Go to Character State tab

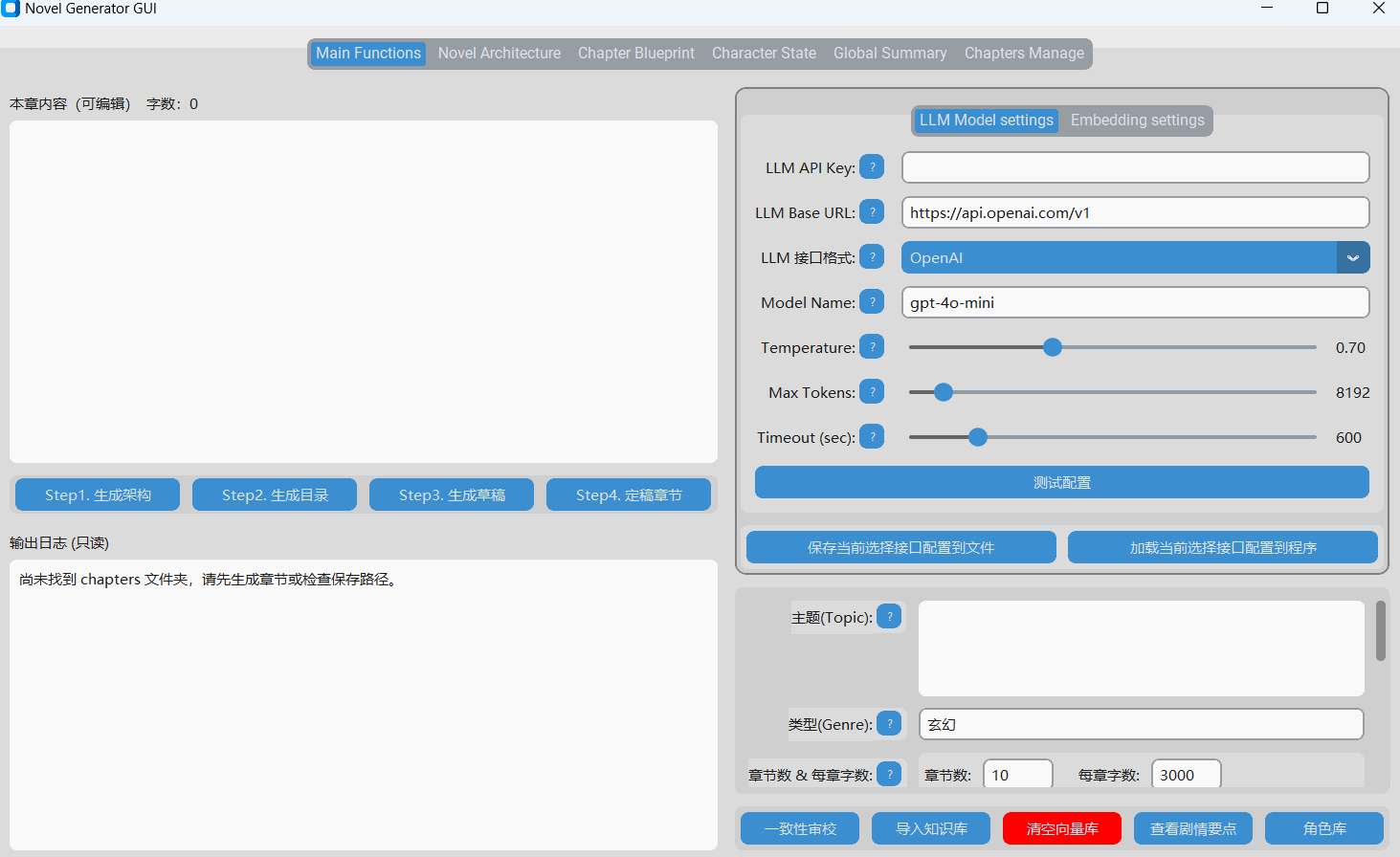point(764,54)
